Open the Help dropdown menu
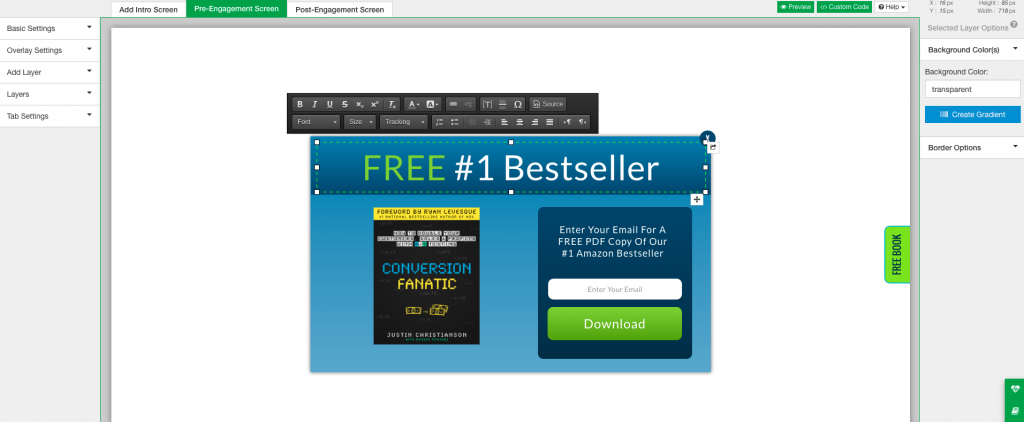The width and height of the screenshot is (1024, 422). tap(891, 7)
